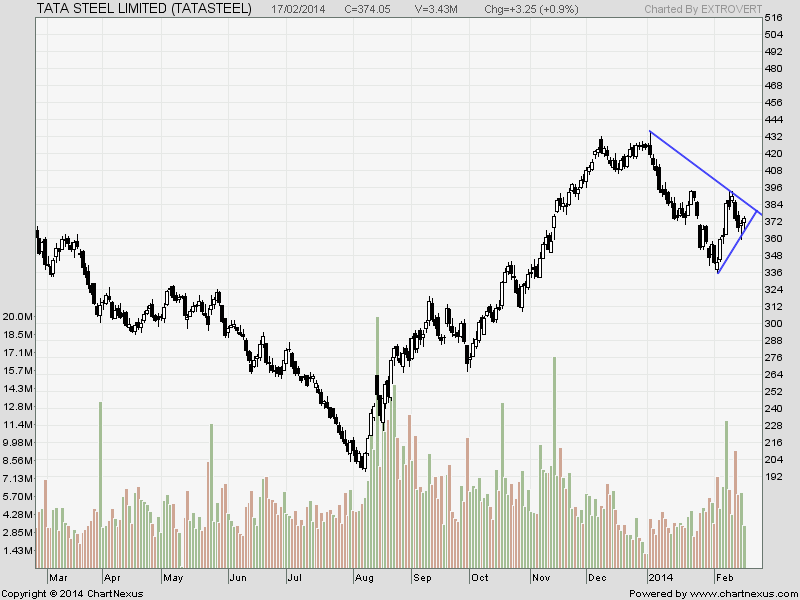
Task: Click the tallest green volume bar in August
Action: [379, 430]
